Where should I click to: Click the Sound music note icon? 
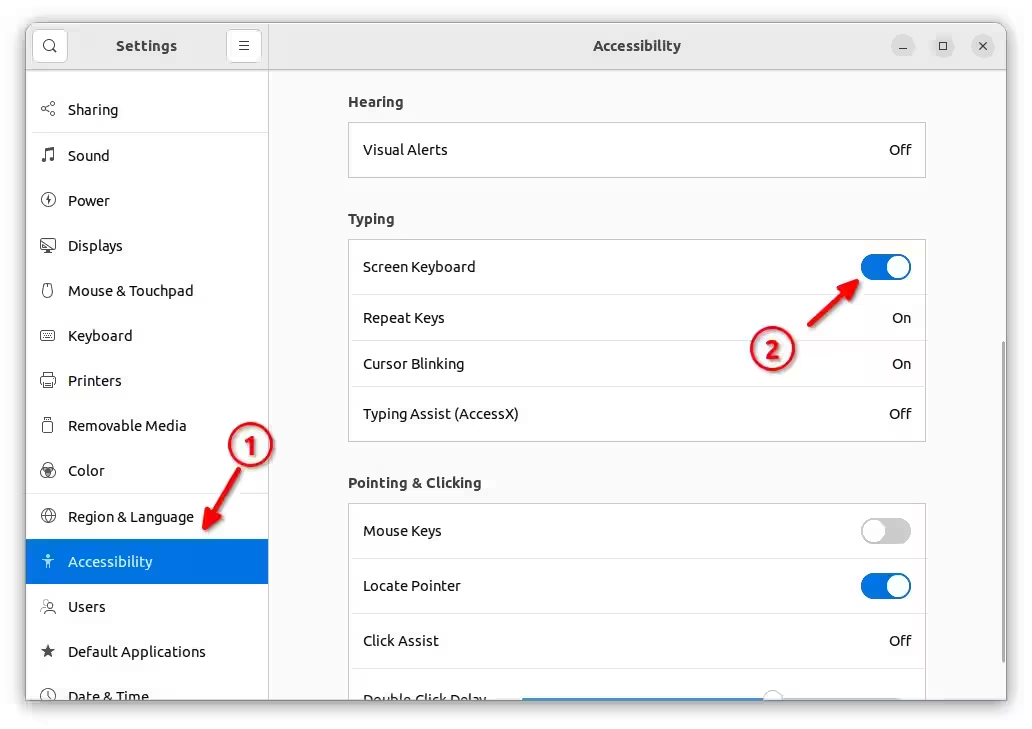tap(48, 155)
